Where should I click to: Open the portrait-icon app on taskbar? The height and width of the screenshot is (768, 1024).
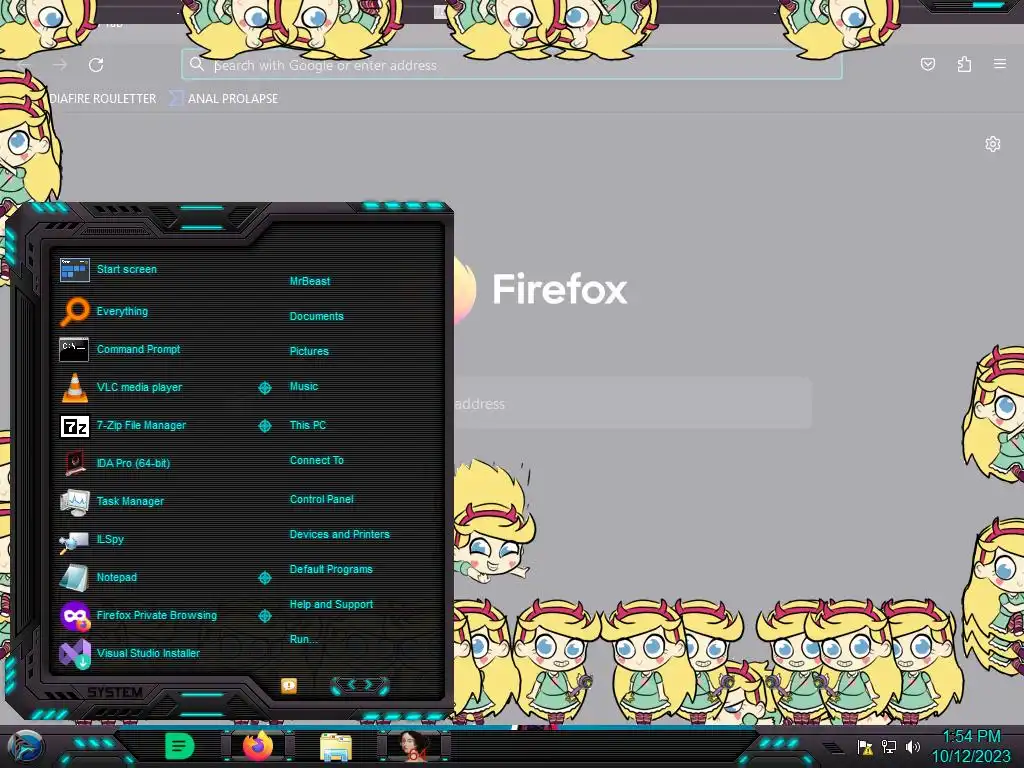[415, 746]
